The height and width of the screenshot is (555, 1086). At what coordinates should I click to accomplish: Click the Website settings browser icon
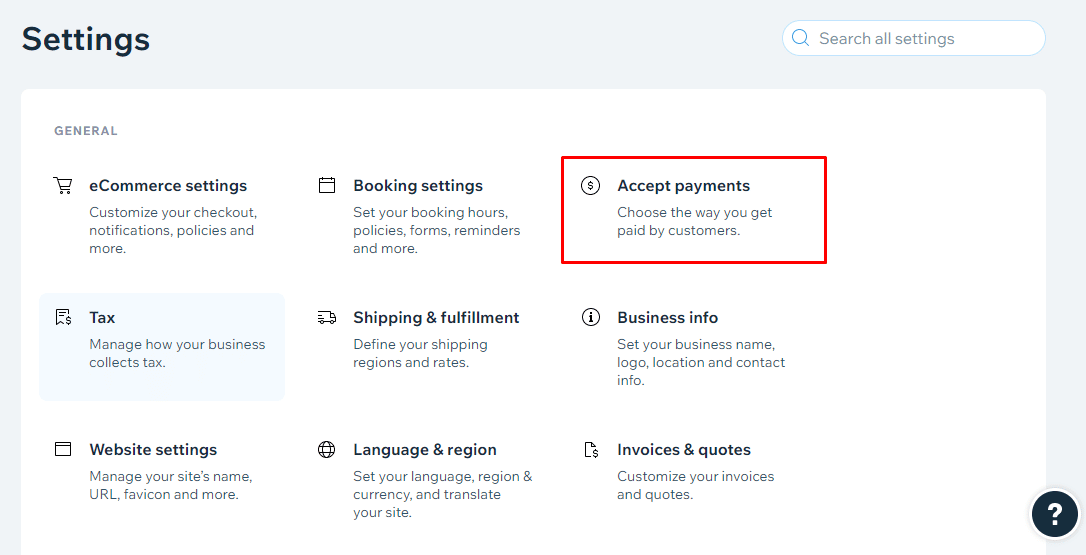(63, 449)
